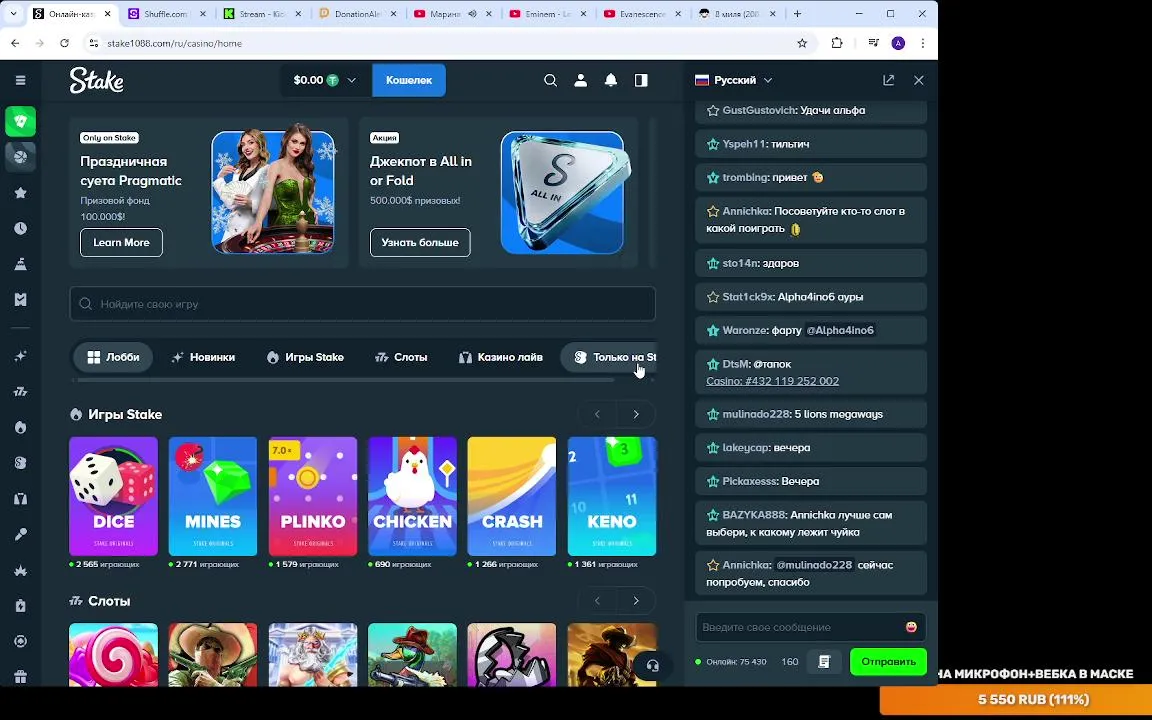Viewport: 1152px width, 720px height.
Task: Open the DICE game thumbnail
Action: (x=113, y=496)
